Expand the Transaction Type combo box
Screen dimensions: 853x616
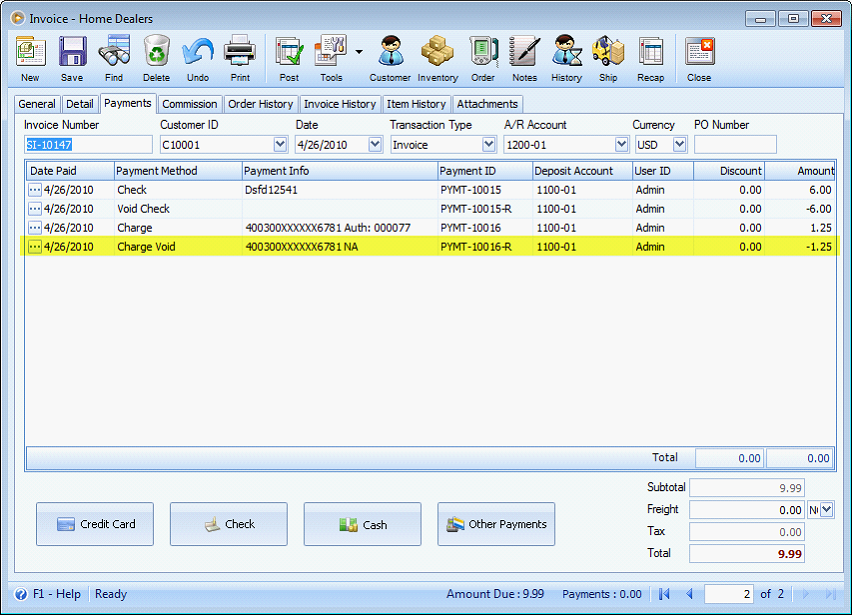click(x=489, y=145)
